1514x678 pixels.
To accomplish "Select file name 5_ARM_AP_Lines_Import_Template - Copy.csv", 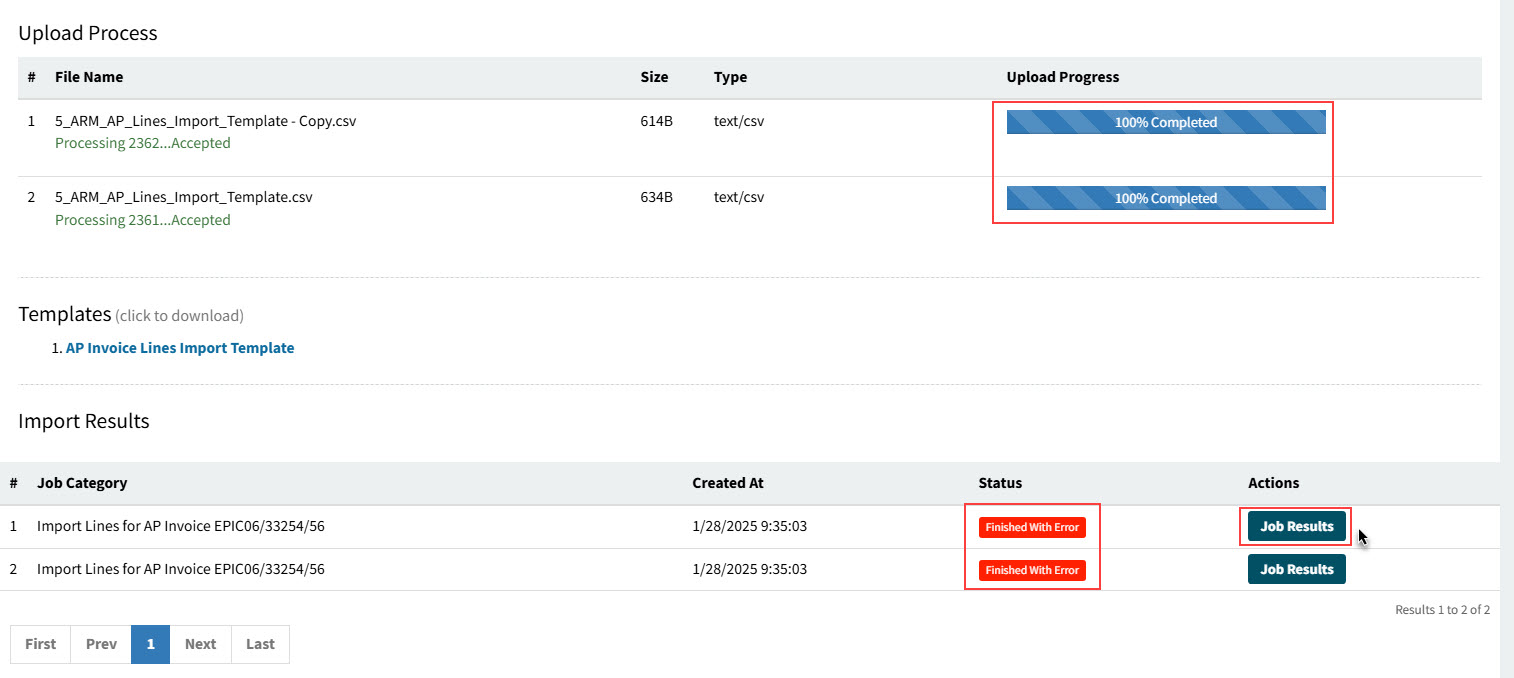I will 205,121.
